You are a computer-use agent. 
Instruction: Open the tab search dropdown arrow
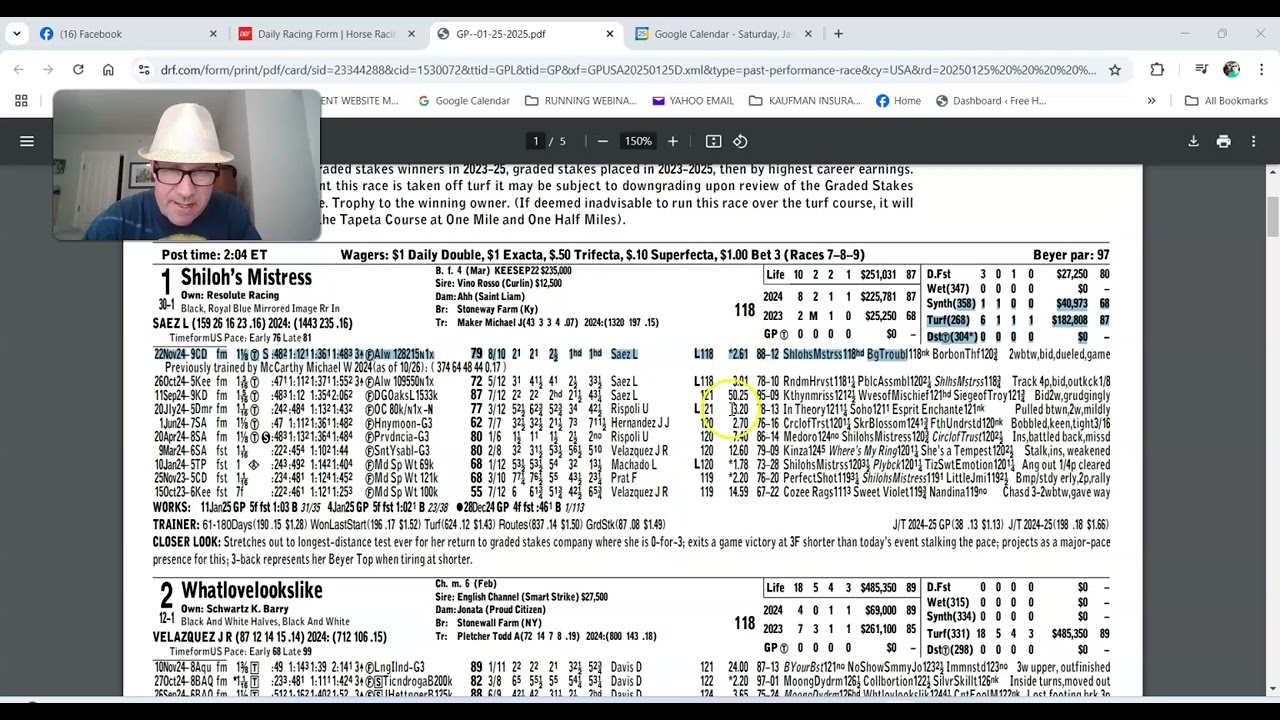(x=17, y=34)
